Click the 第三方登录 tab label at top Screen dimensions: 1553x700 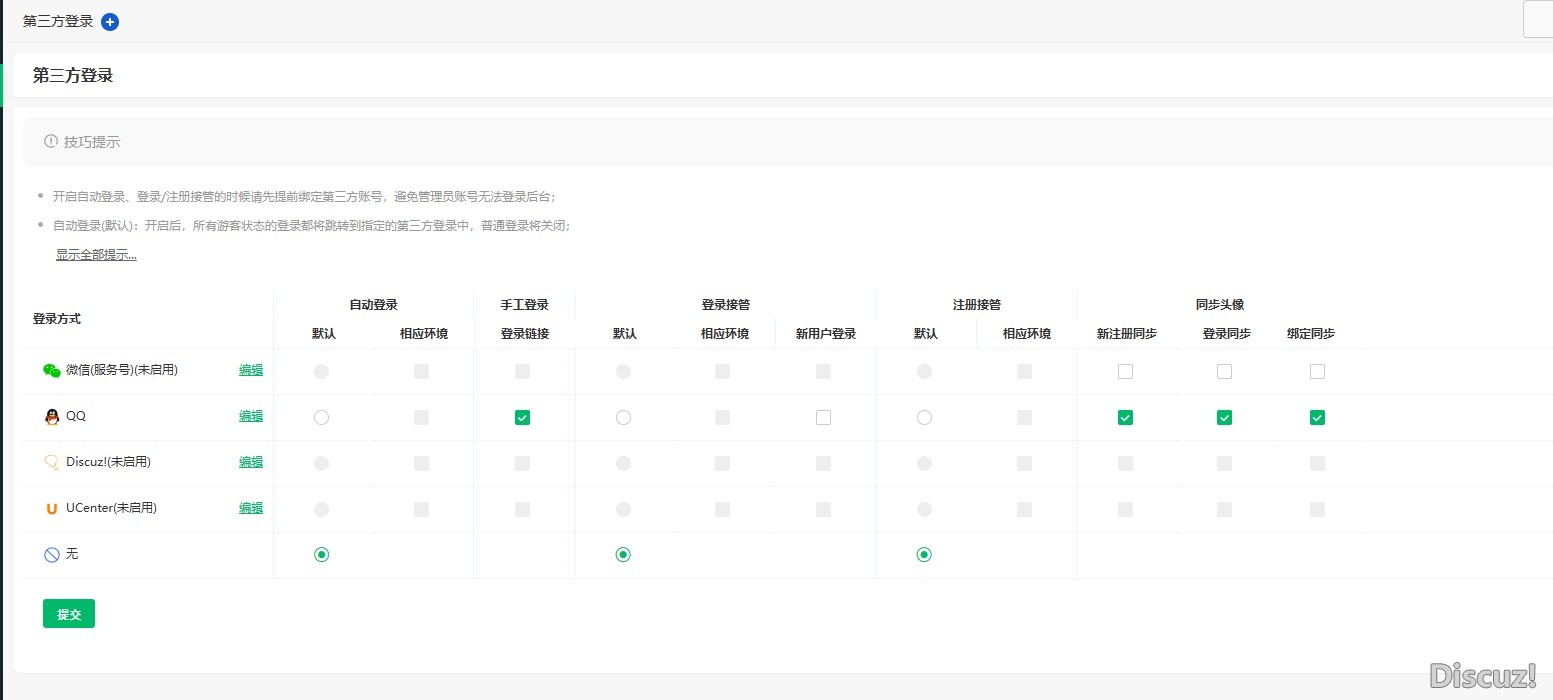pyautogui.click(x=58, y=22)
